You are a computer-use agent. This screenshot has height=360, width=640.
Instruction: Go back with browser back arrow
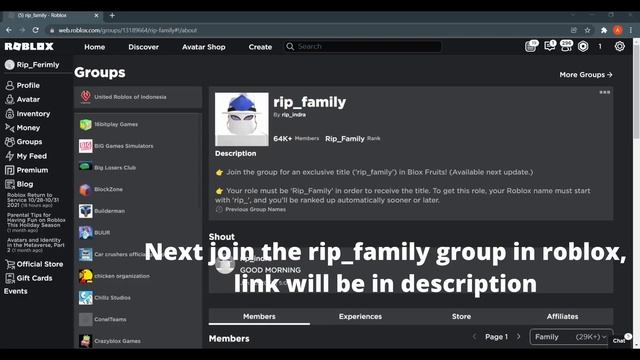point(9,30)
